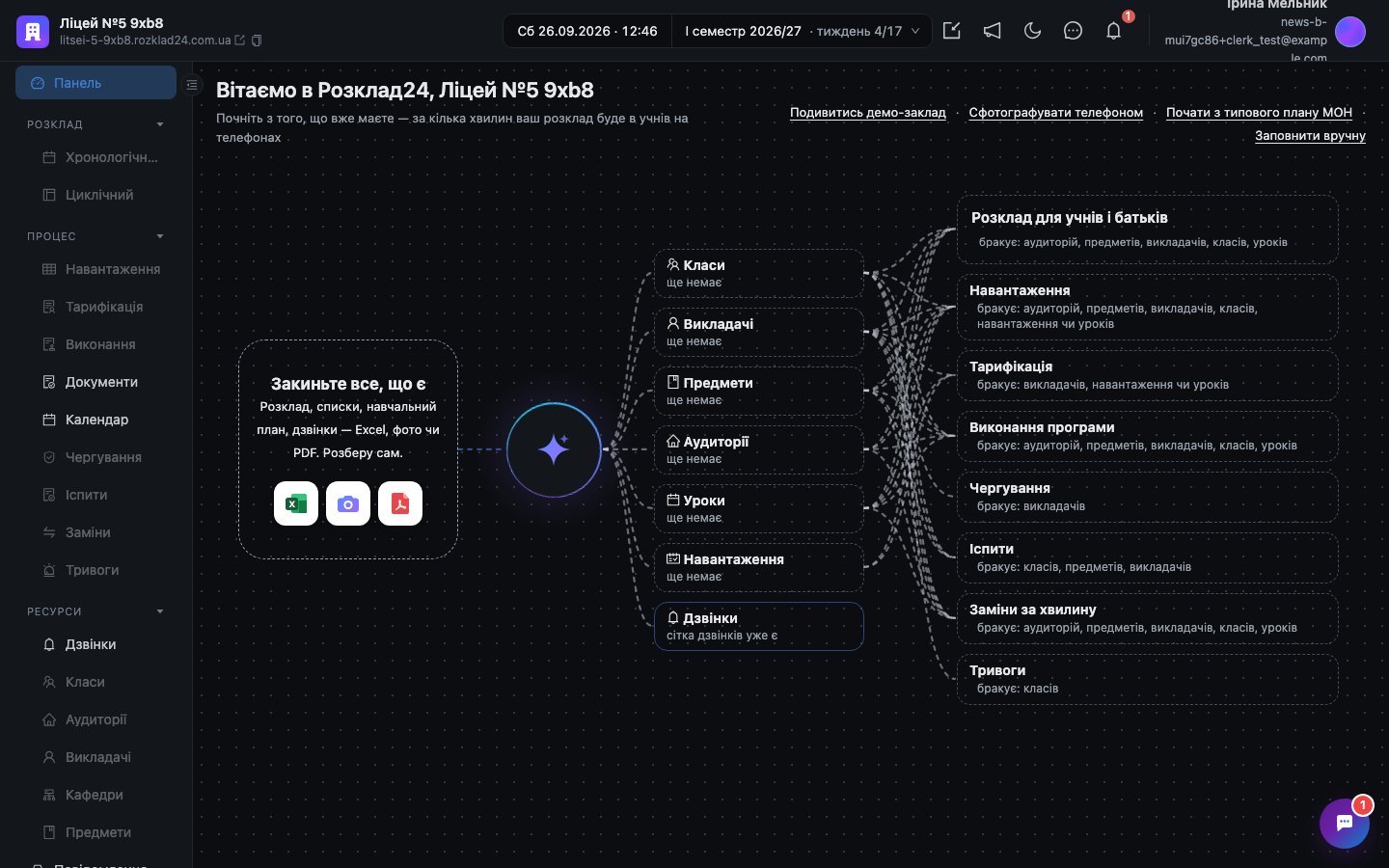1389x868 pixels.
Task: Open the Викладачі node card
Action: tap(759, 332)
